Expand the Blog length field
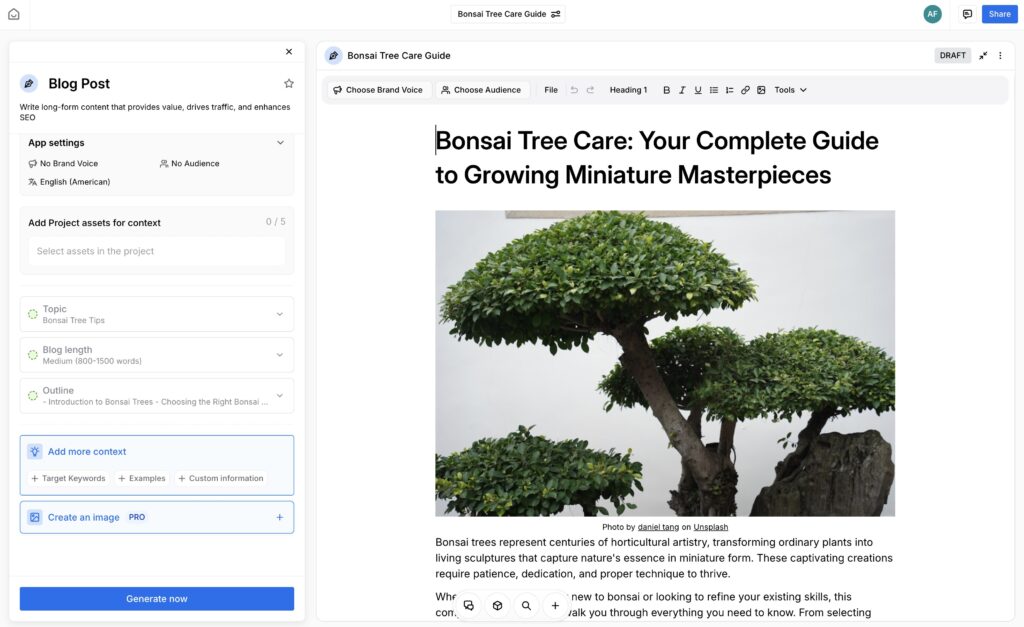This screenshot has height=627, width=1024. [x=157, y=355]
